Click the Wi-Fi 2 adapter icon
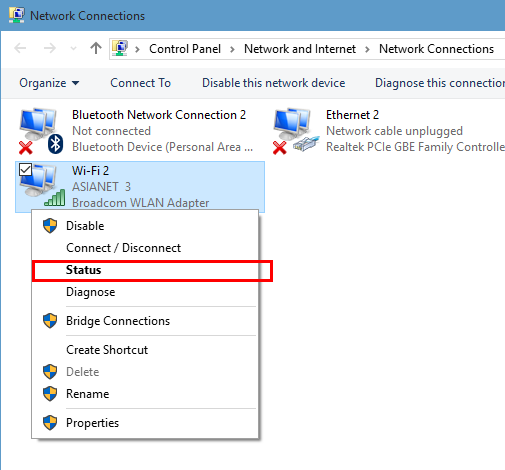 41,185
